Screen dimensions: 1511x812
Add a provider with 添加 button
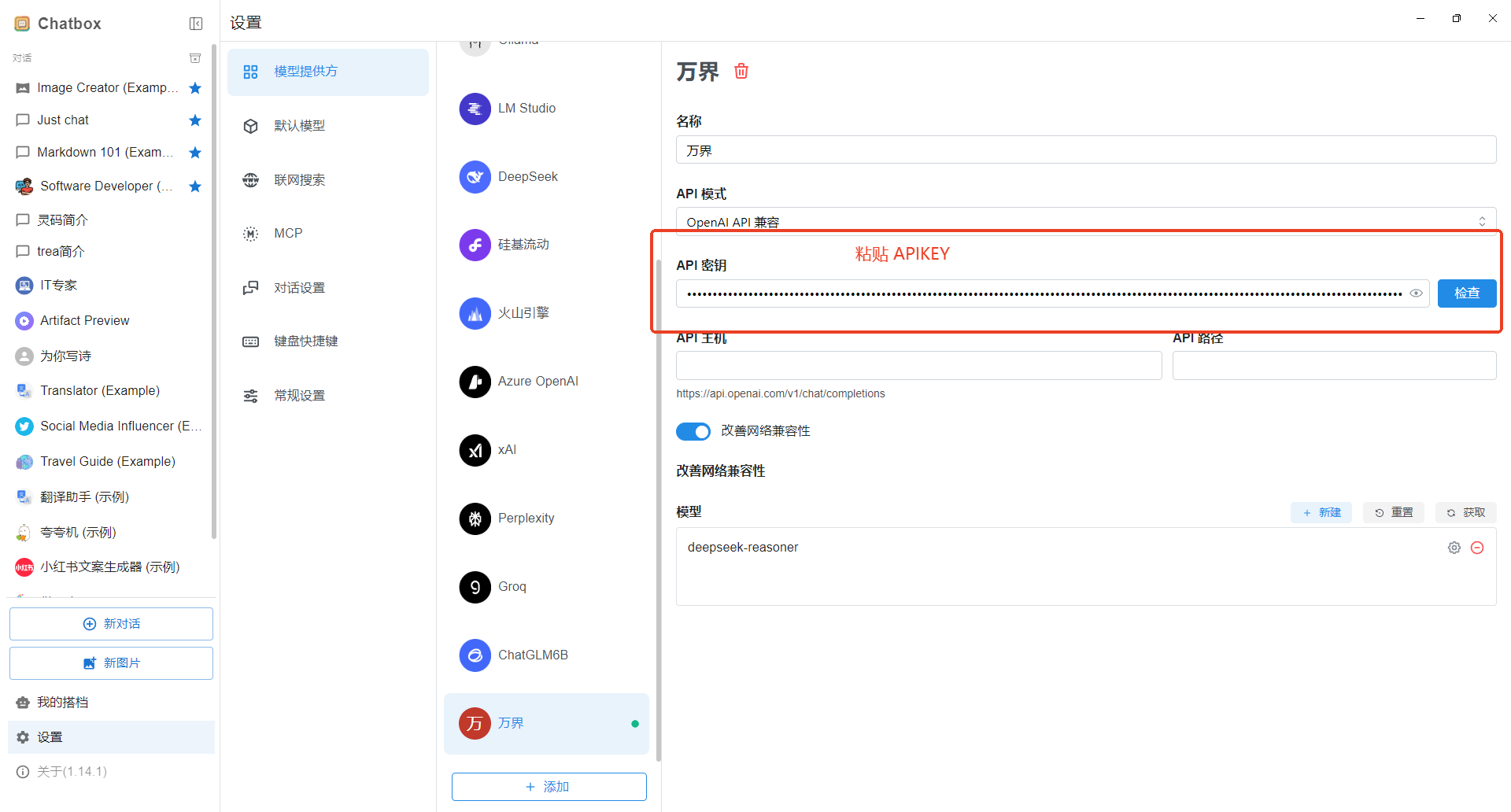[x=549, y=787]
